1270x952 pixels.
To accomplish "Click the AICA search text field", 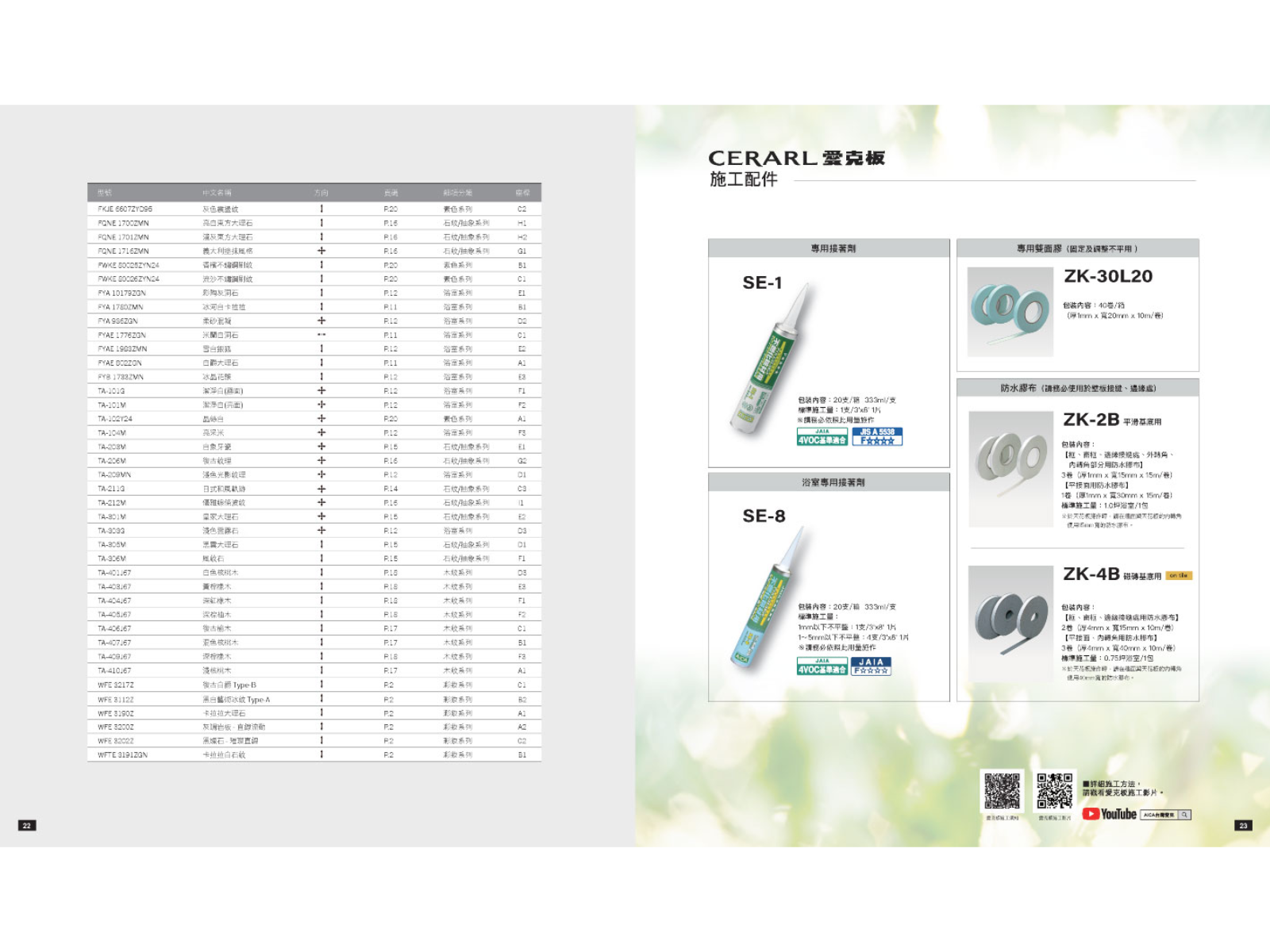I will 1159,815.
